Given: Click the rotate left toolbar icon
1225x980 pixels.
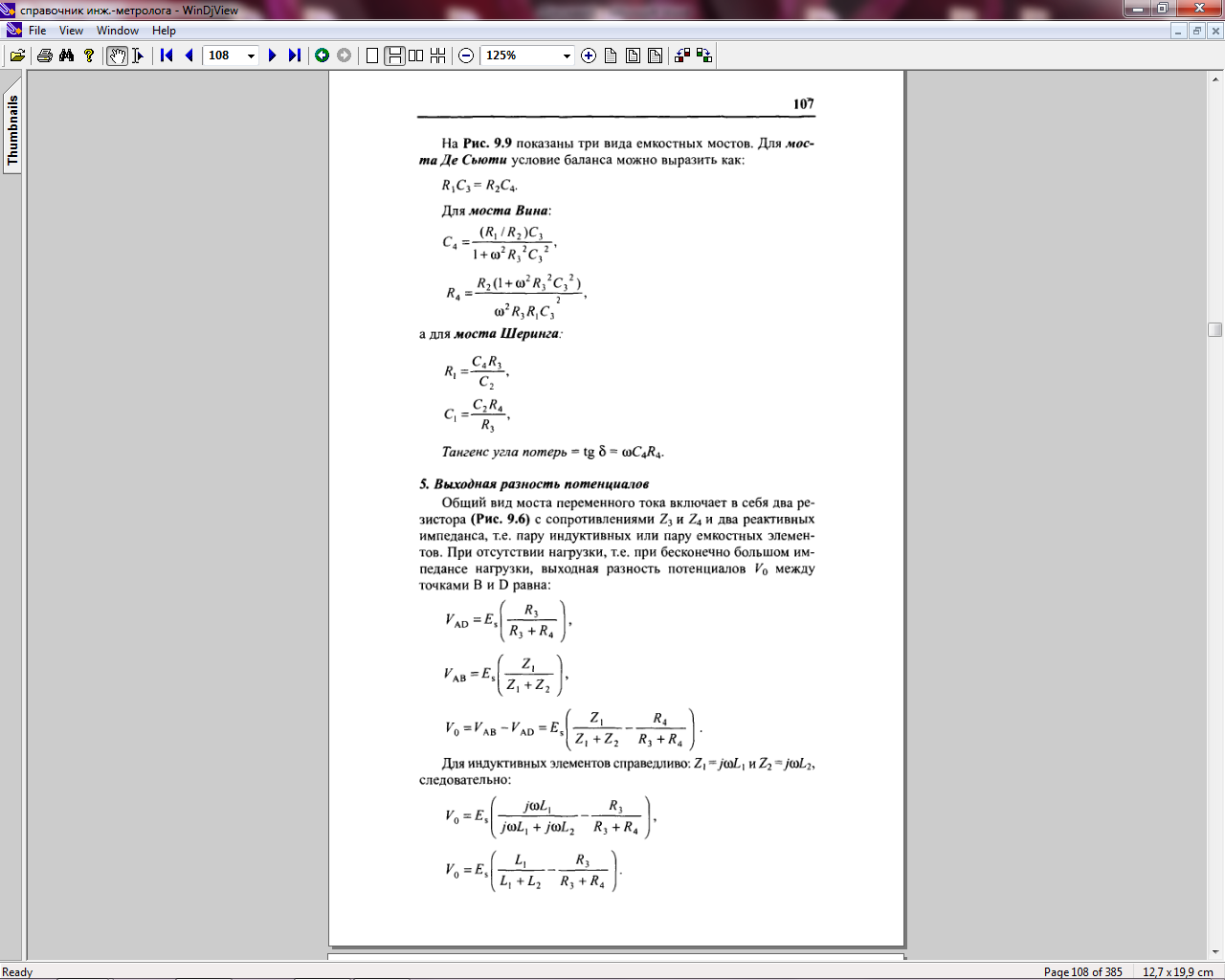Looking at the screenshot, I should (x=682, y=56).
